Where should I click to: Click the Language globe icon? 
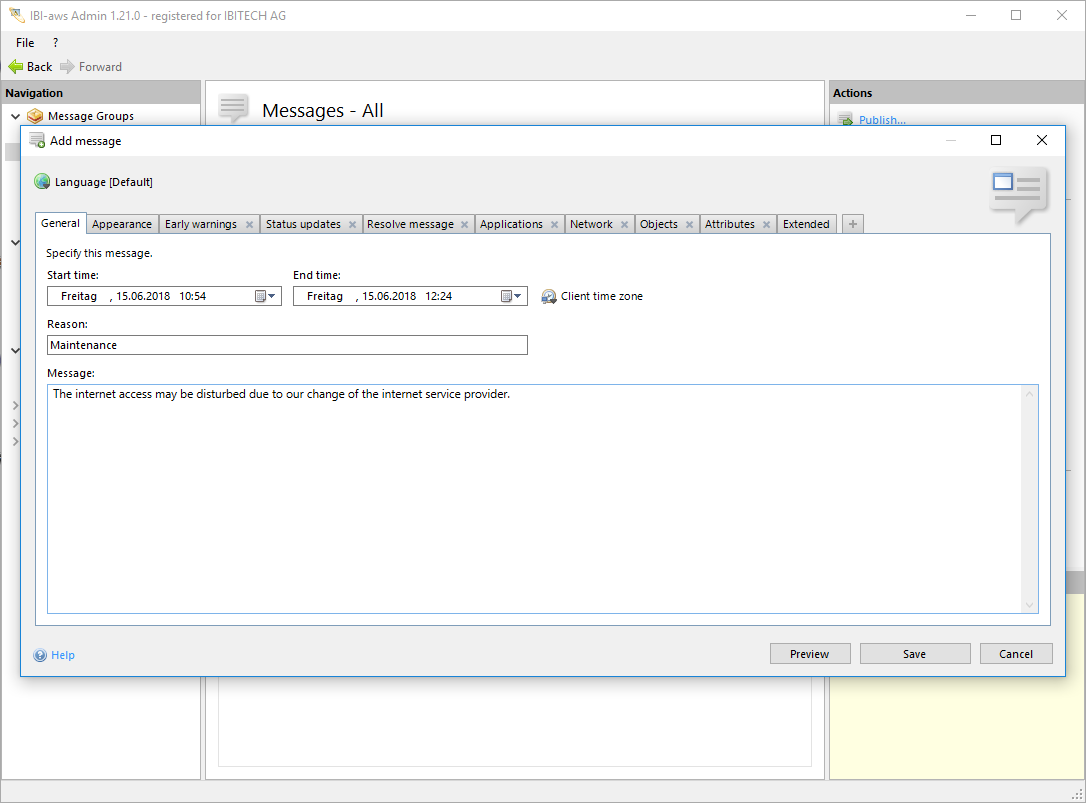point(42,182)
